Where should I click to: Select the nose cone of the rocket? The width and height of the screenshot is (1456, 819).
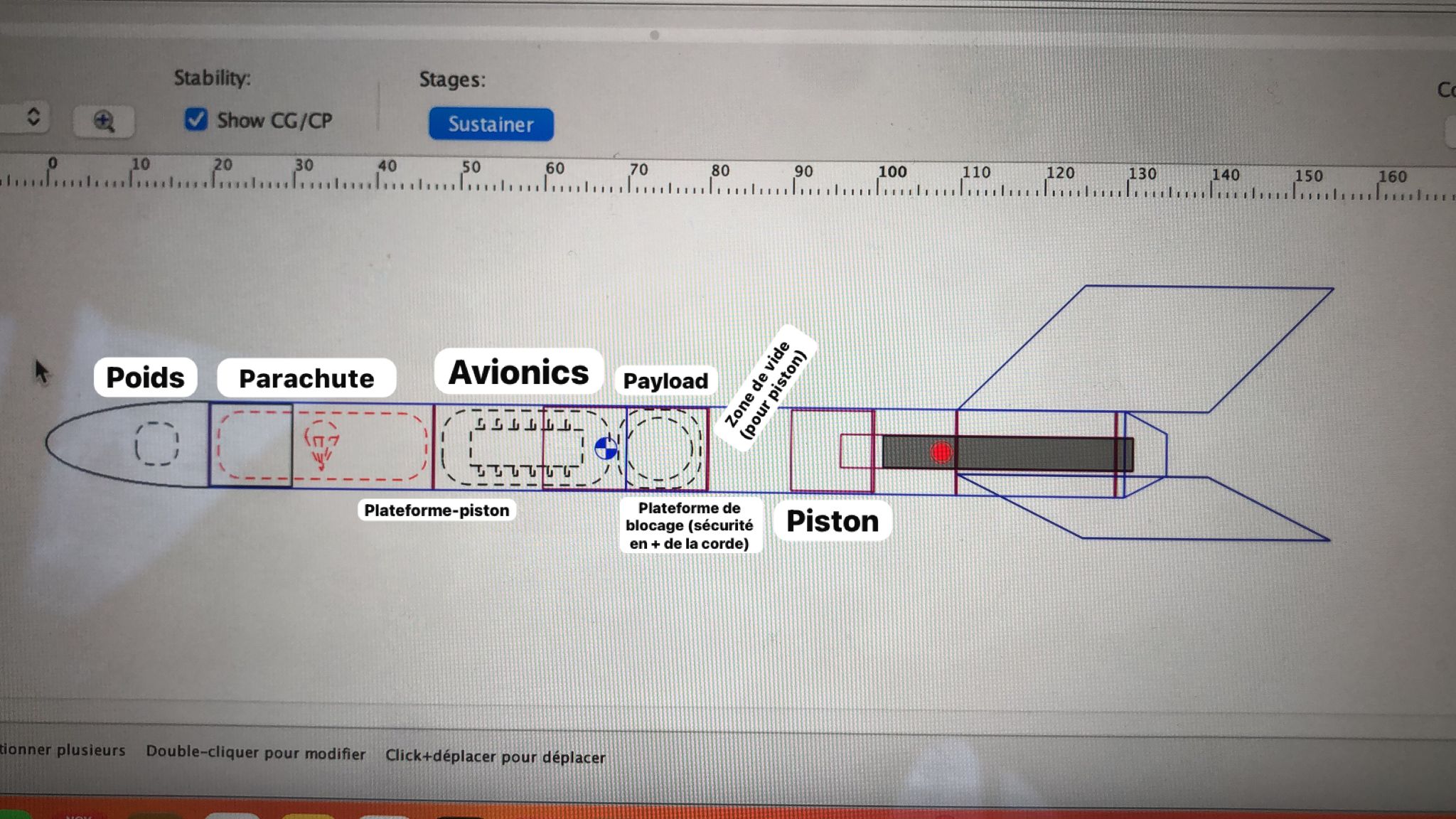click(128, 444)
